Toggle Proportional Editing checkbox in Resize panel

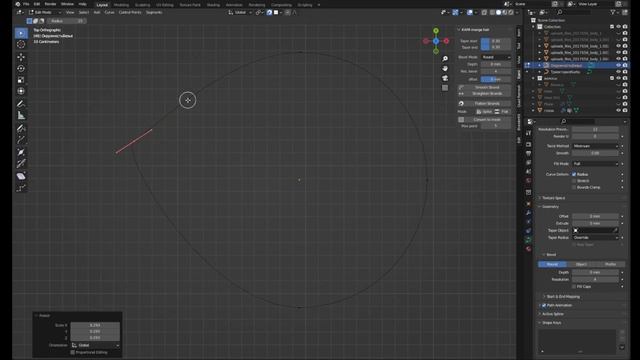[x=73, y=352]
